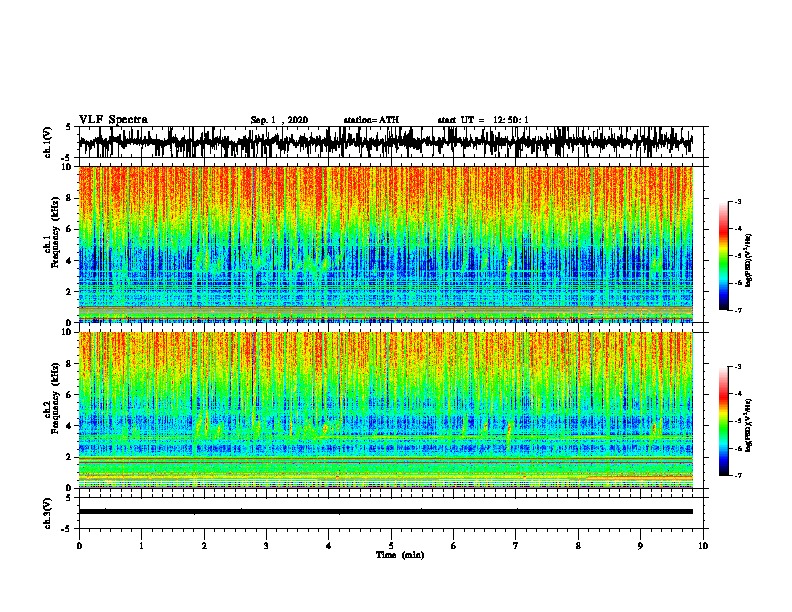Click the "ch.3(V)" axis label
The height and width of the screenshot is (612, 792).
[x=48, y=513]
